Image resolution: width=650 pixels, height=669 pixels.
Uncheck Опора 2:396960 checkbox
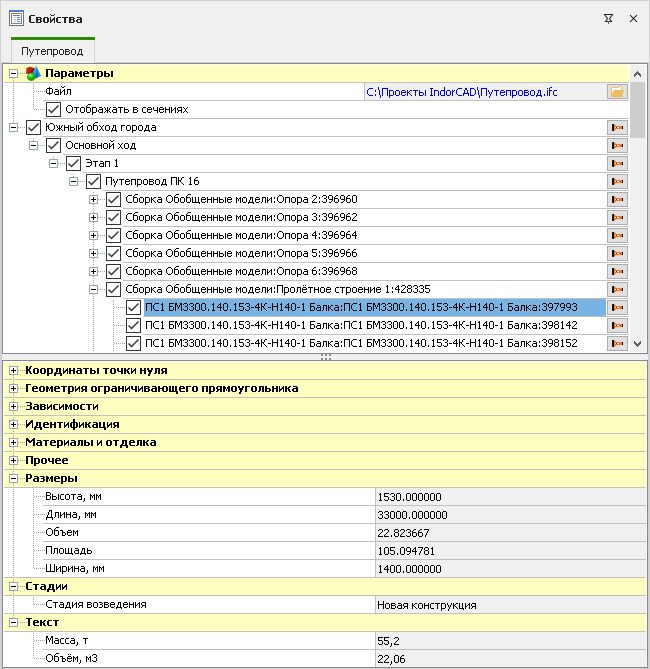114,199
